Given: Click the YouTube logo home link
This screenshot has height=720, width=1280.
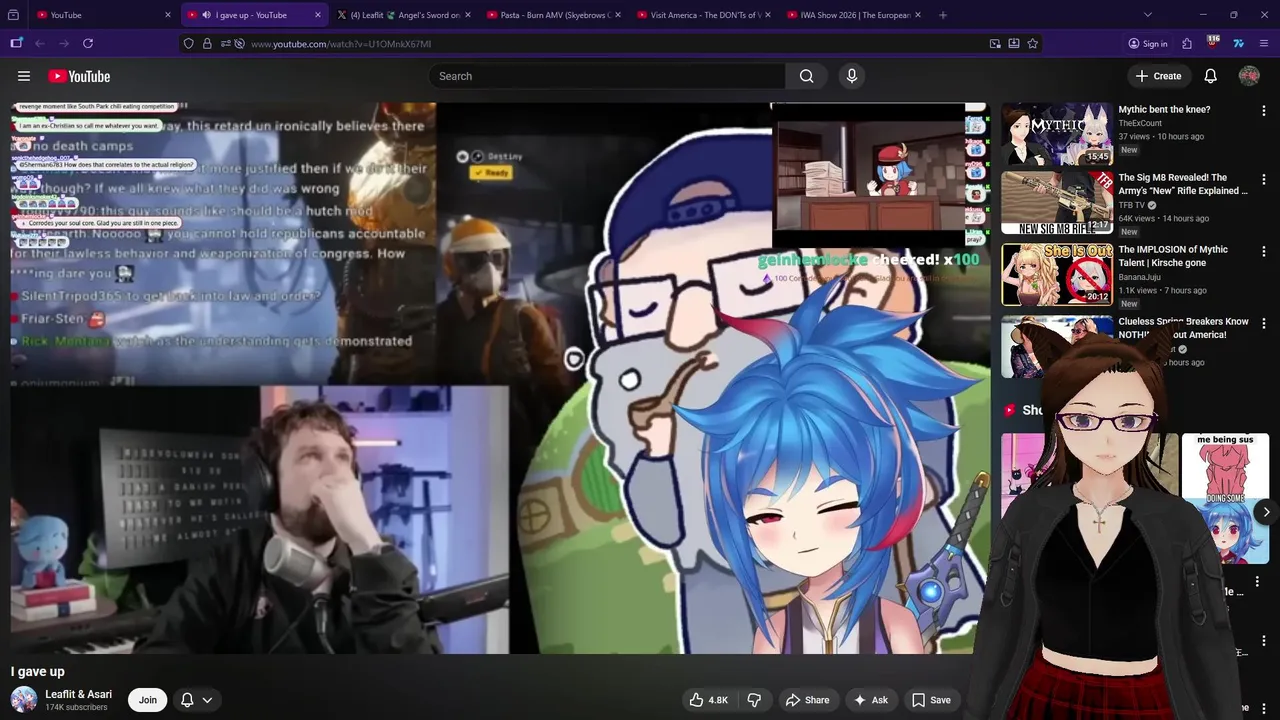Looking at the screenshot, I should pos(79,76).
